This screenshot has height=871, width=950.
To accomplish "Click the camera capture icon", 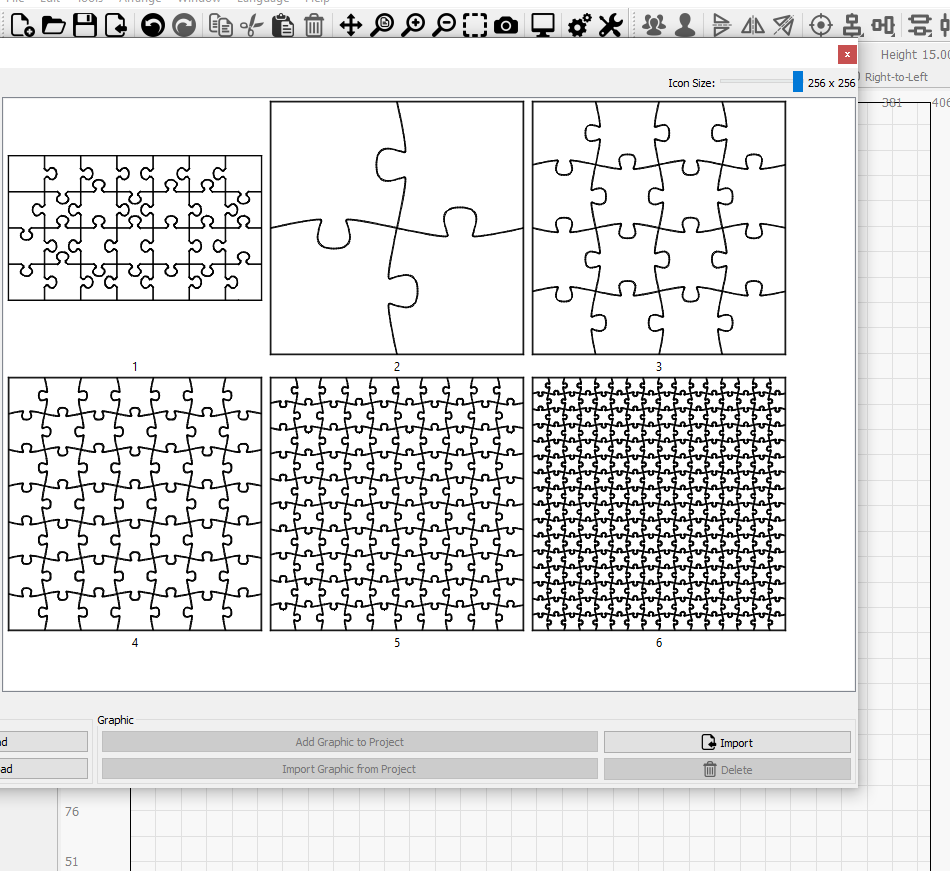I will click(506, 26).
